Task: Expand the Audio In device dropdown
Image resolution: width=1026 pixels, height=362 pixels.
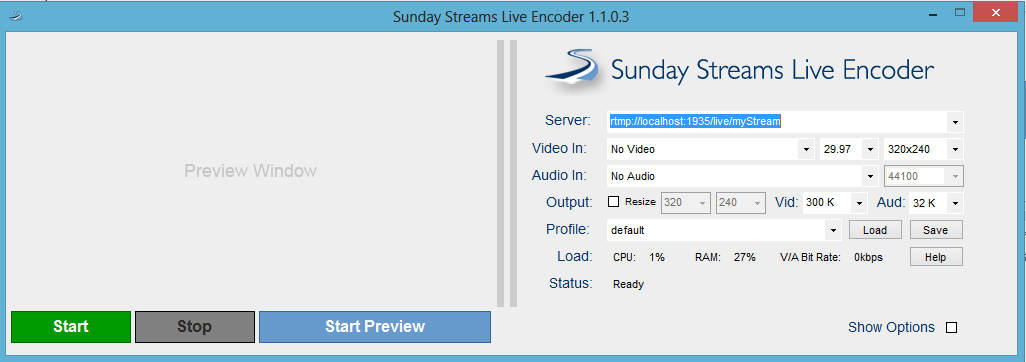Action: [x=870, y=176]
